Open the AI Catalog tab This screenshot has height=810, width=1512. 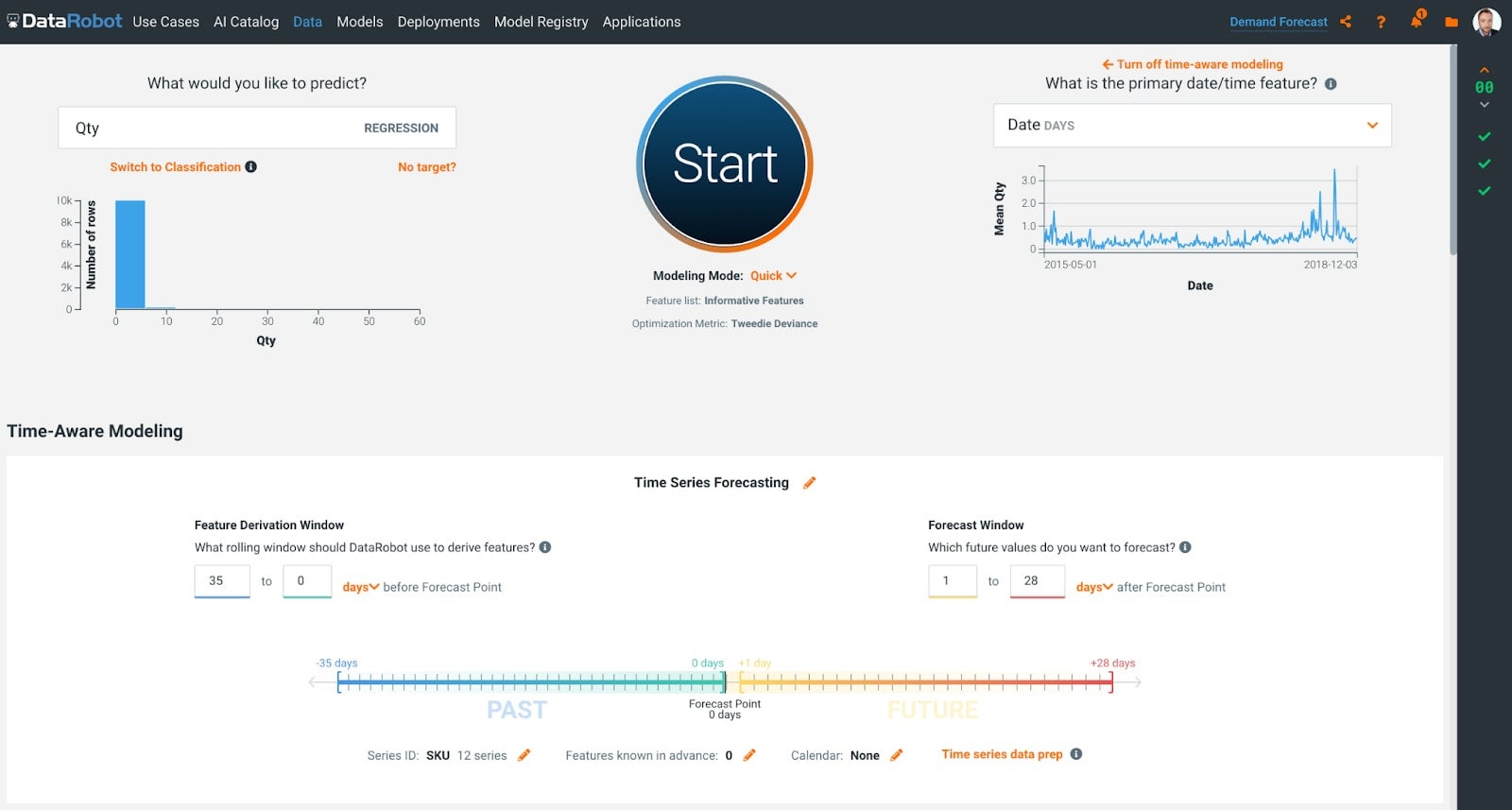point(246,22)
